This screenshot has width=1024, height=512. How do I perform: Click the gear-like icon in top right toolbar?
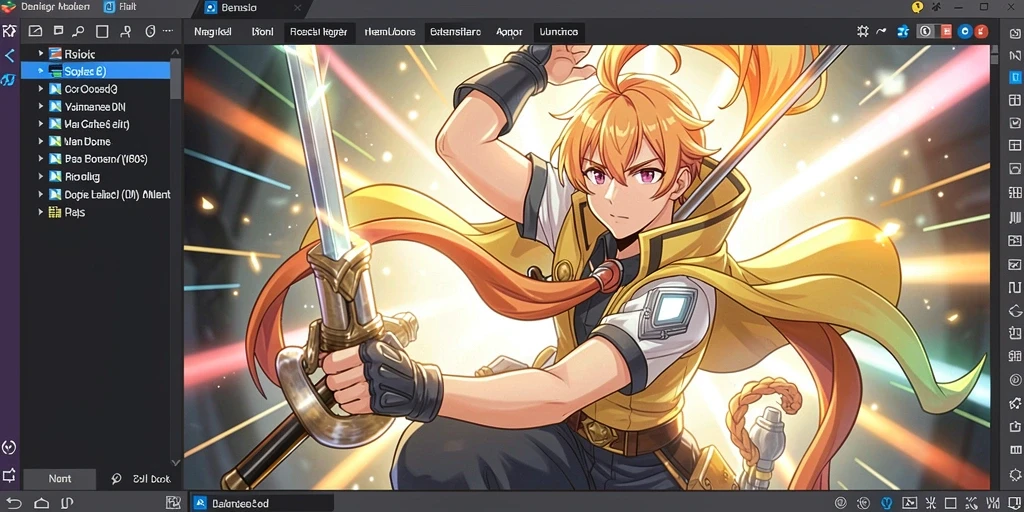pos(863,31)
